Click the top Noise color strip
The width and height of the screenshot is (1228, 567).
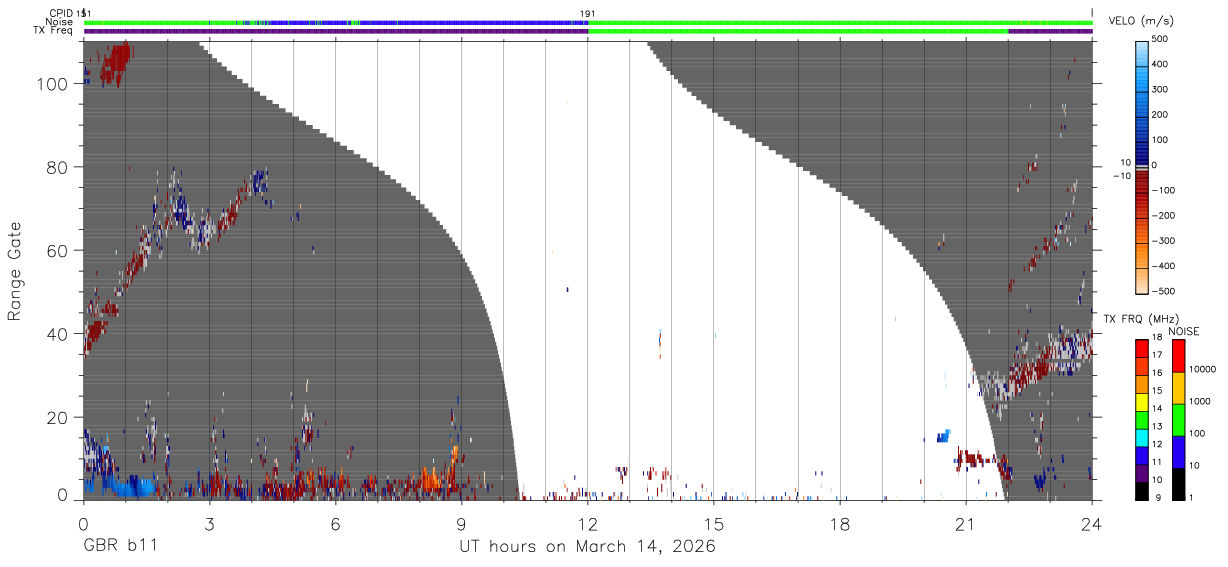588,22
